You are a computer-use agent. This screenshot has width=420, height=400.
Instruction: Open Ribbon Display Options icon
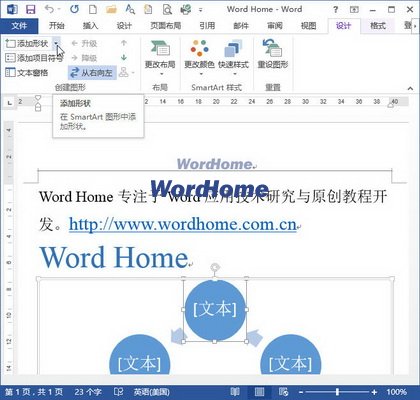click(354, 10)
